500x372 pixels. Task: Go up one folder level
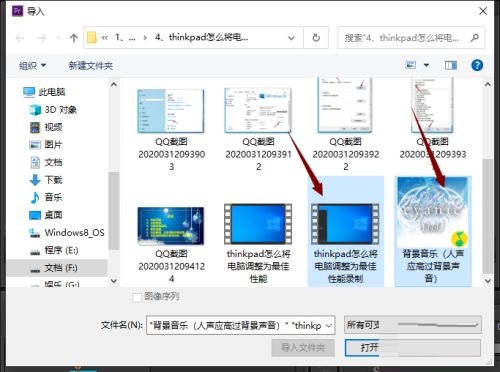coord(74,38)
